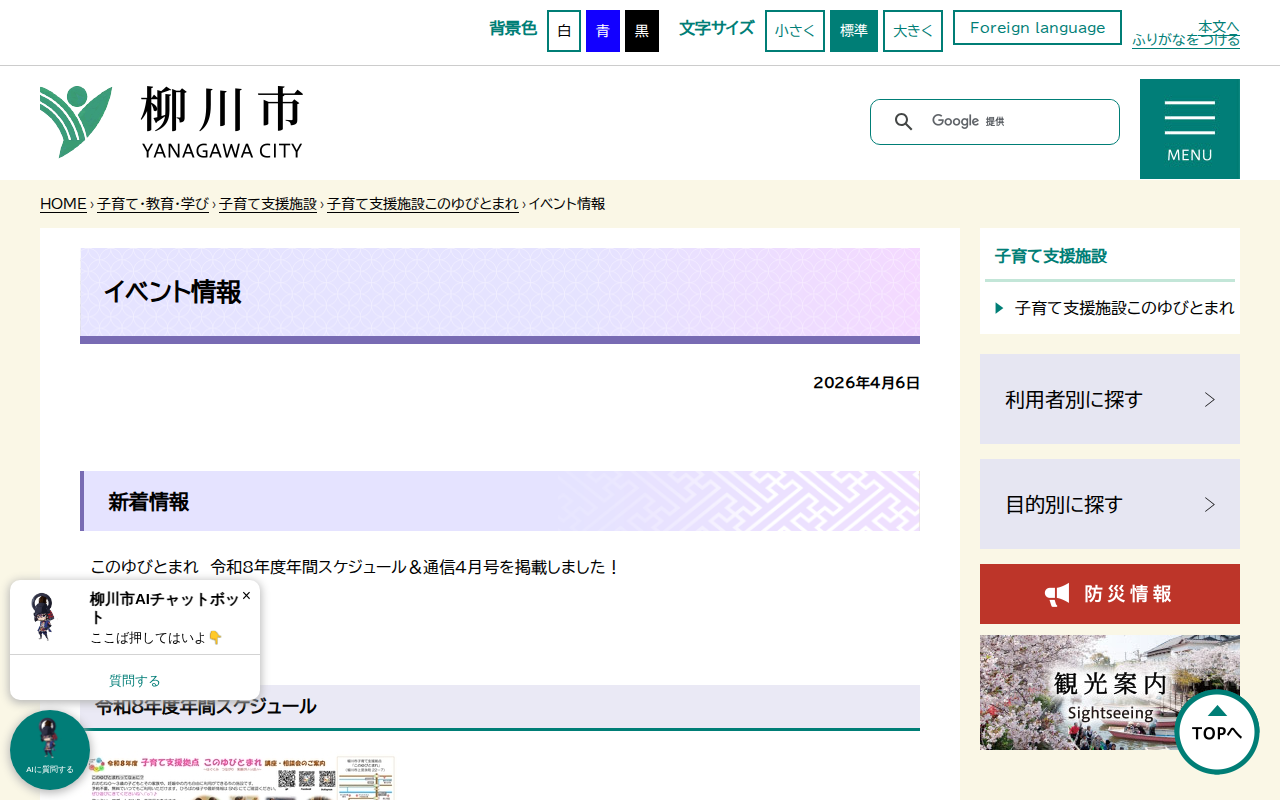Viewport: 1280px width, 800px height.
Task: Expand 目的別に探す section
Action: coord(1109,504)
